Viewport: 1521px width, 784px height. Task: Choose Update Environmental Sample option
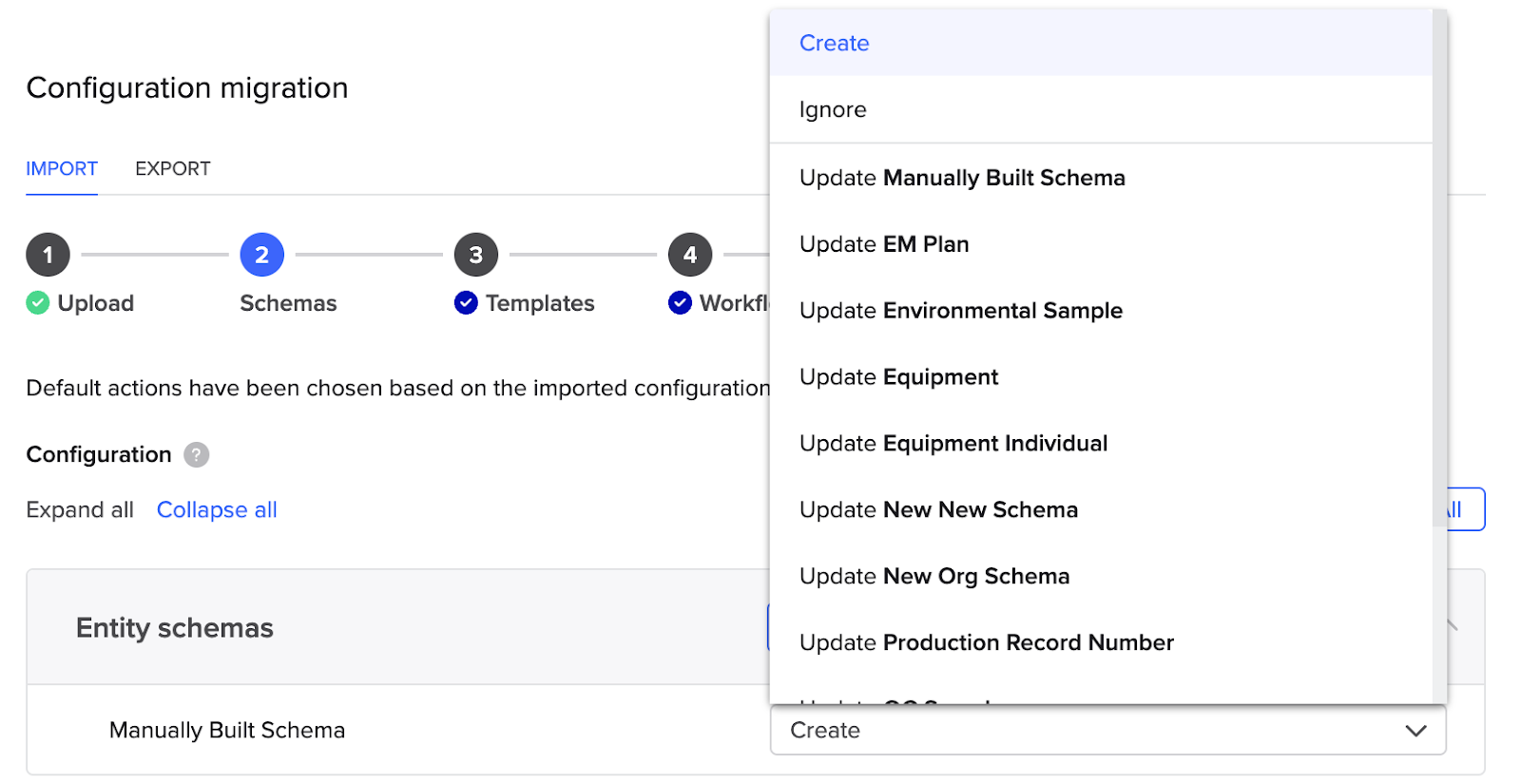click(x=961, y=312)
